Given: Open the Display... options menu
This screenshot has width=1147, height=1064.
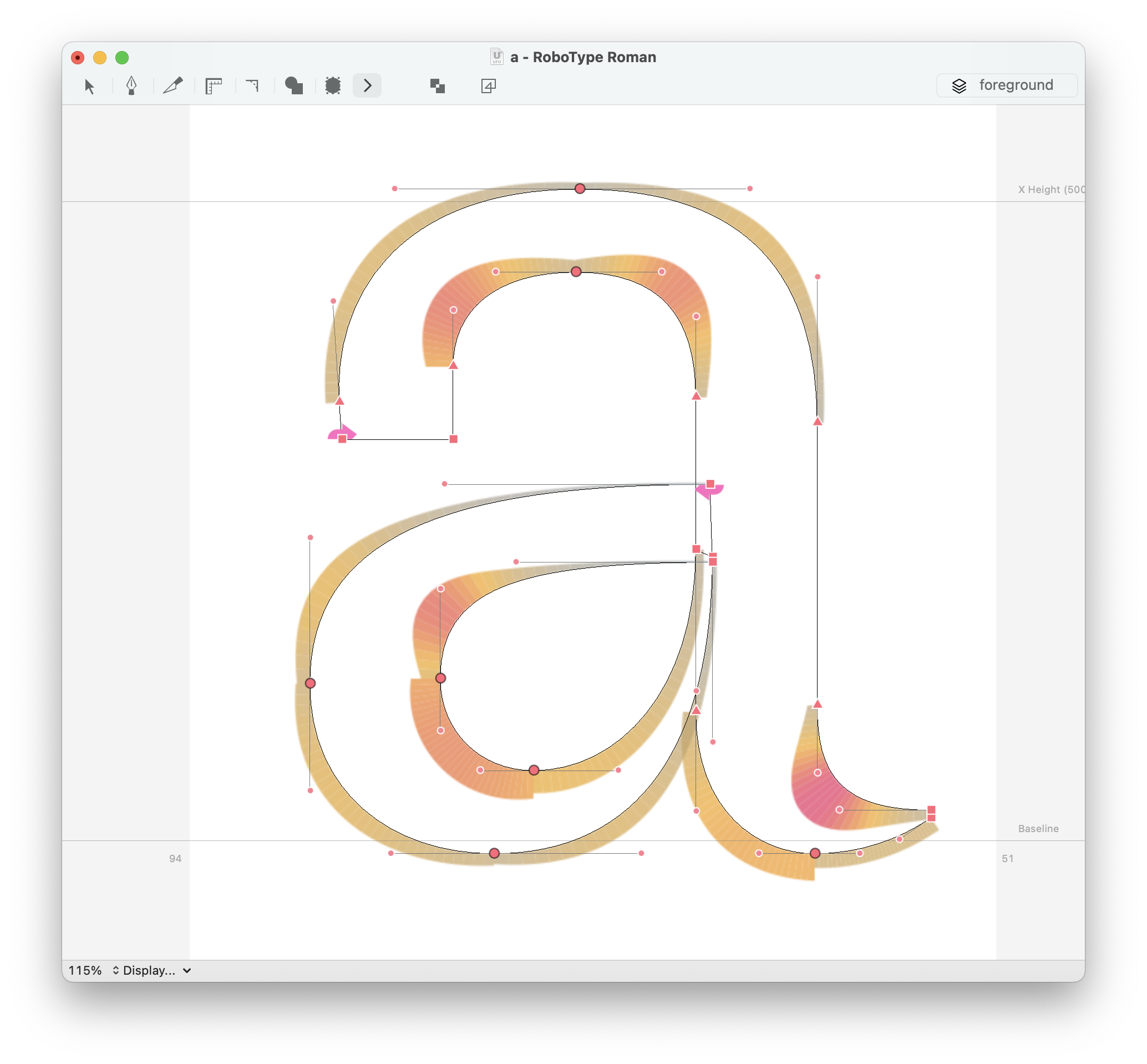Looking at the screenshot, I should click(156, 970).
